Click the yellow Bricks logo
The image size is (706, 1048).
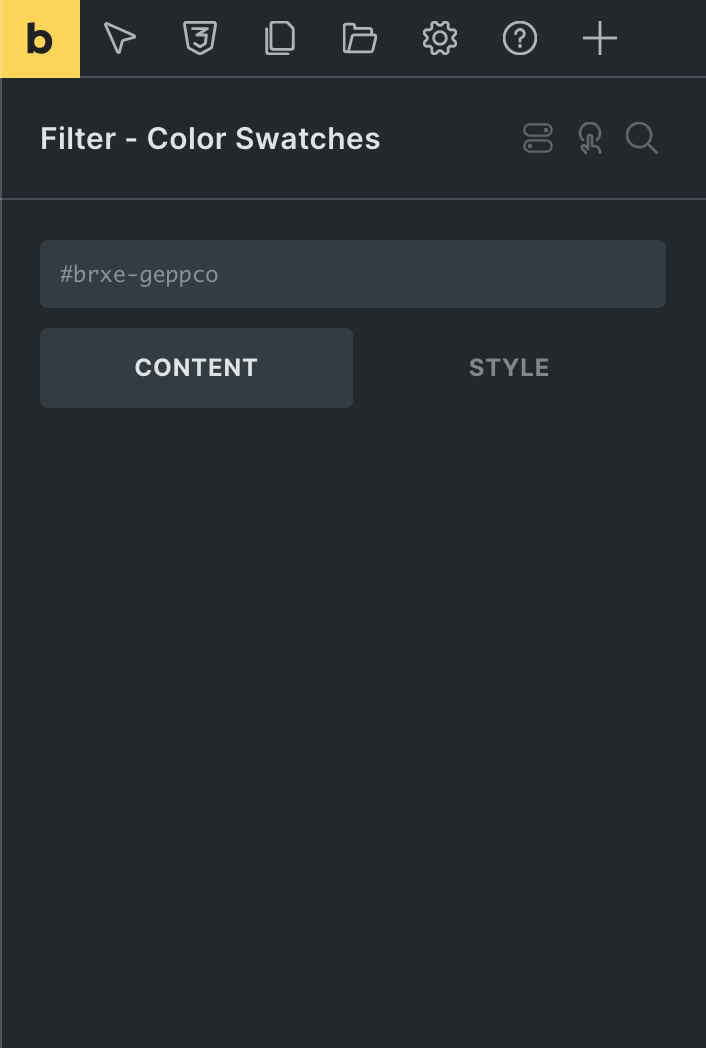(39, 39)
